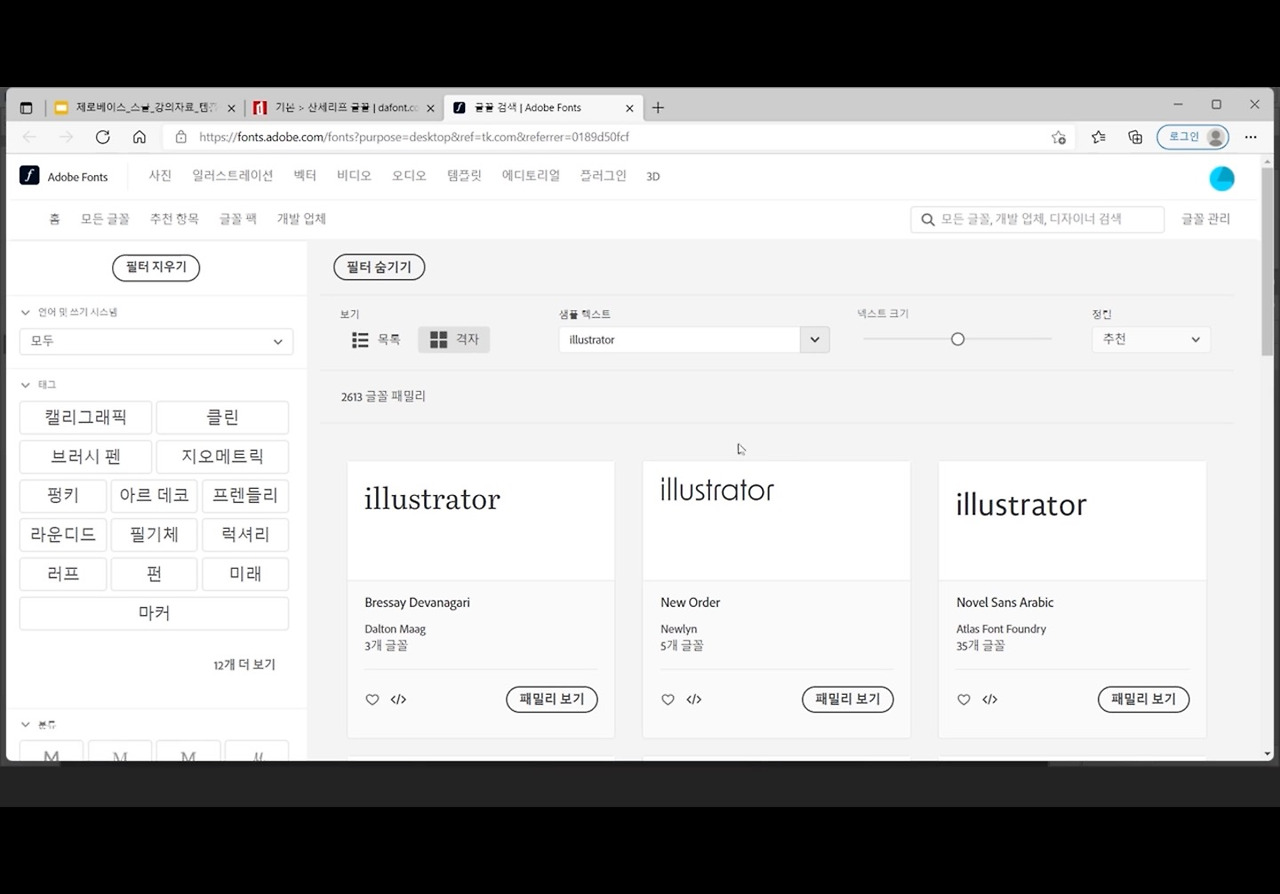Click the sample text input field
The height and width of the screenshot is (894, 1280).
(x=680, y=340)
